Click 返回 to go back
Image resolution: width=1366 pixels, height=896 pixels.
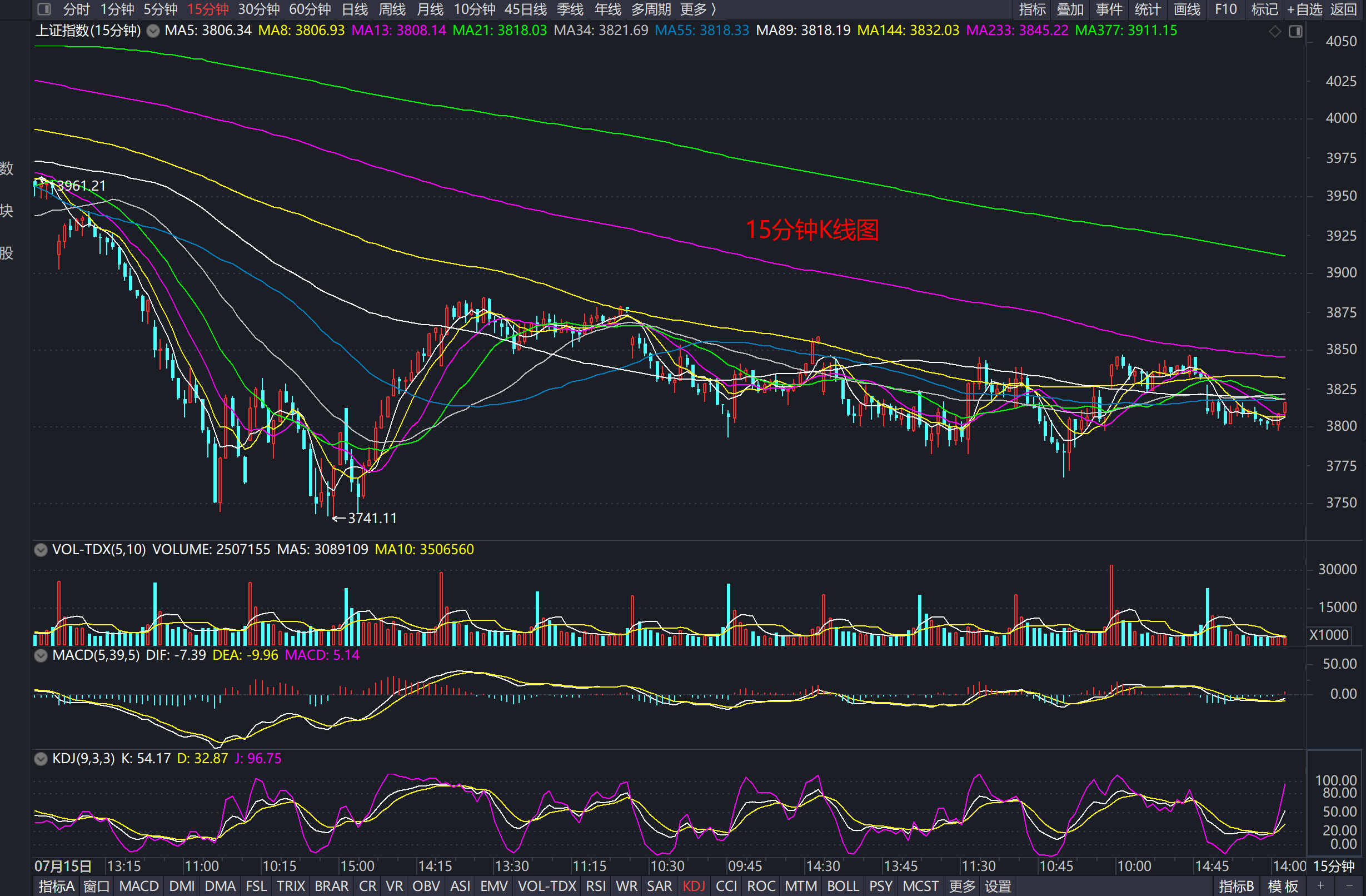coord(1344,9)
